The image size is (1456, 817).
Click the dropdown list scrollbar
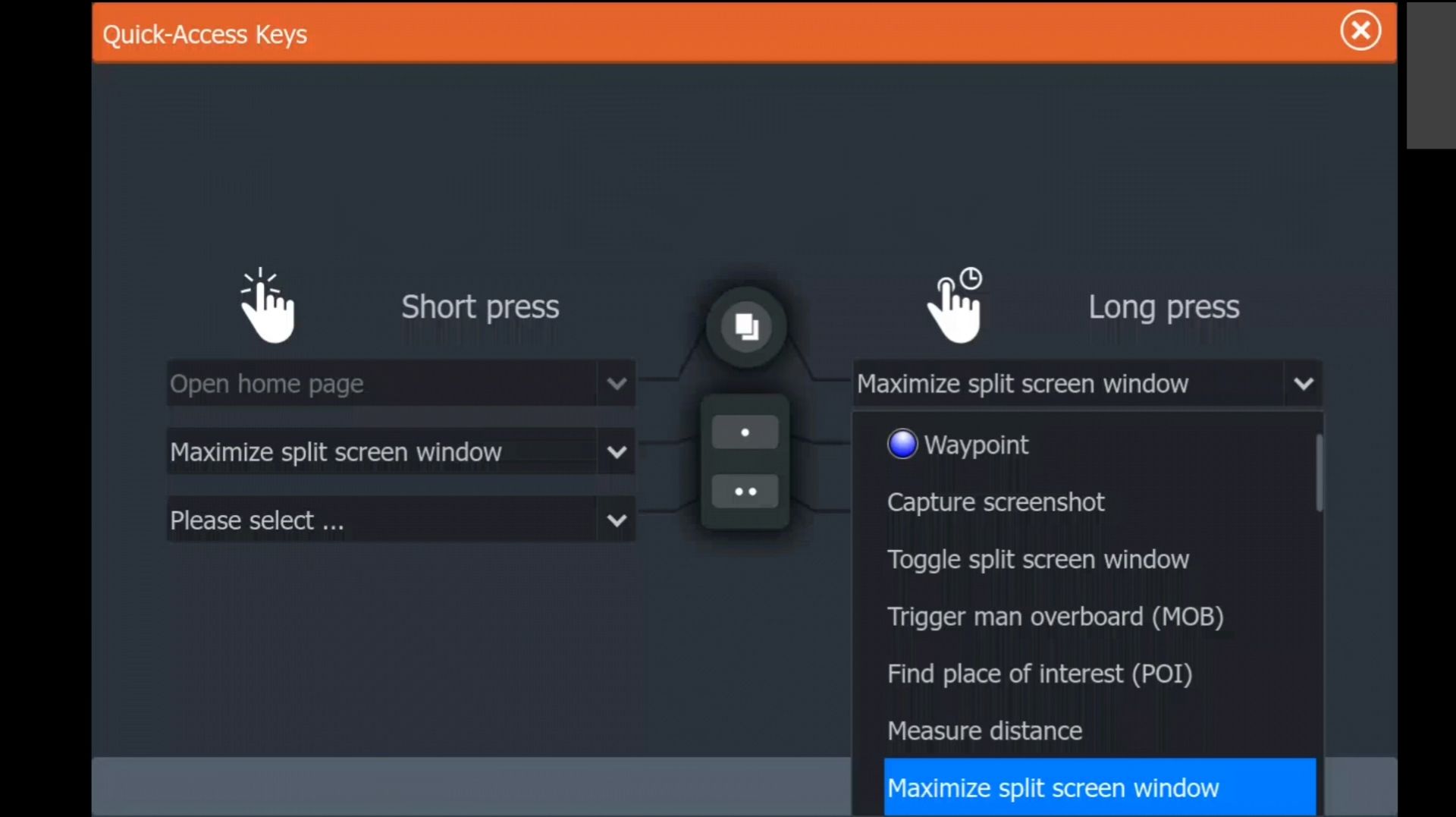tap(1319, 472)
